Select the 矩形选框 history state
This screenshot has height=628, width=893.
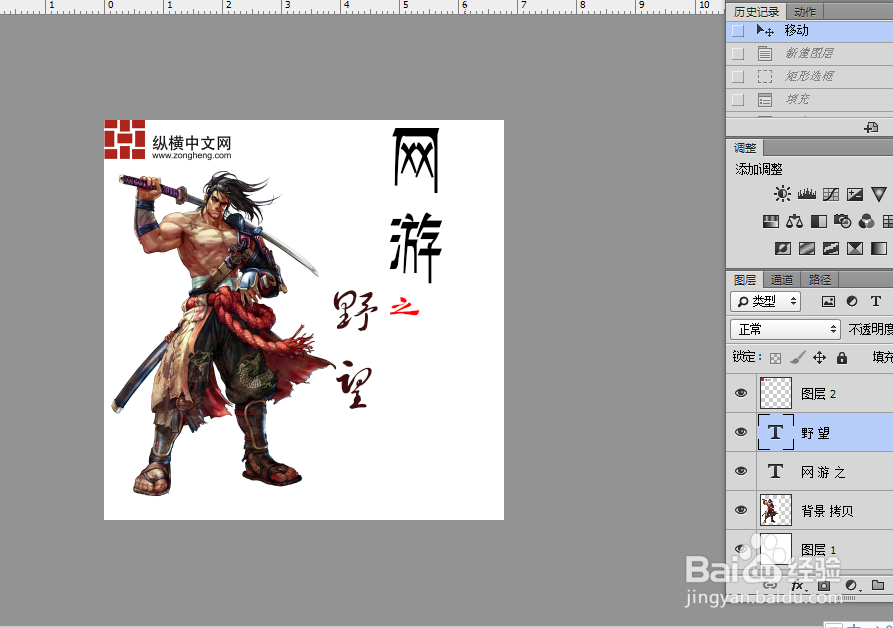click(809, 76)
